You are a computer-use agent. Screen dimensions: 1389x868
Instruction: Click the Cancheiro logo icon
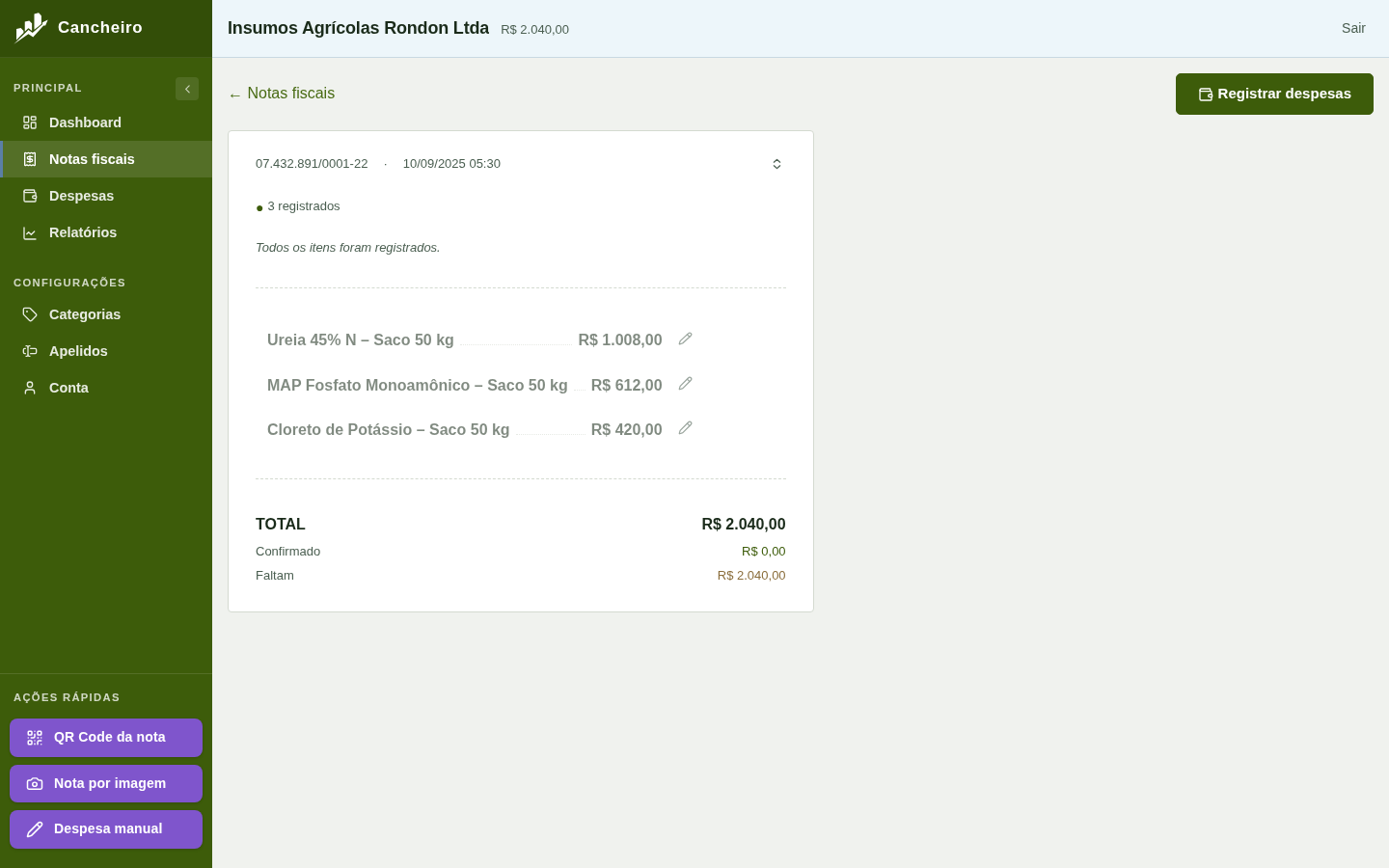[31, 28]
